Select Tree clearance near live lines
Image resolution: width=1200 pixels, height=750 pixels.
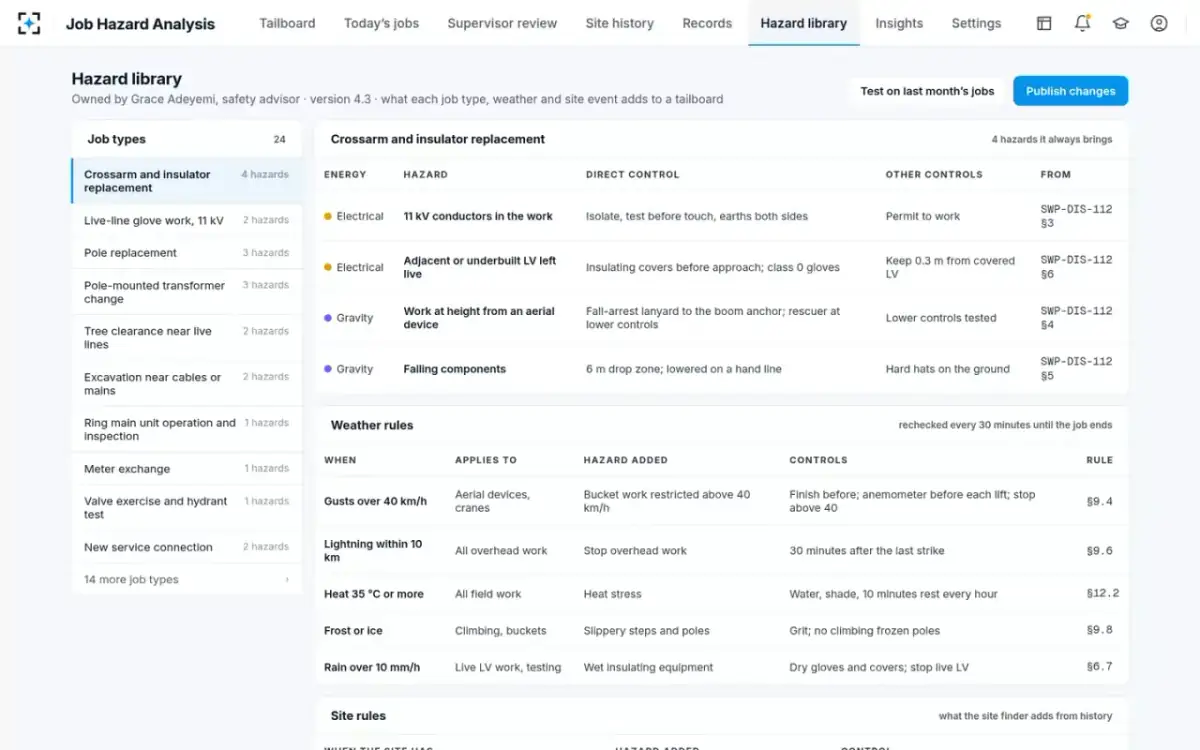[x=186, y=338]
